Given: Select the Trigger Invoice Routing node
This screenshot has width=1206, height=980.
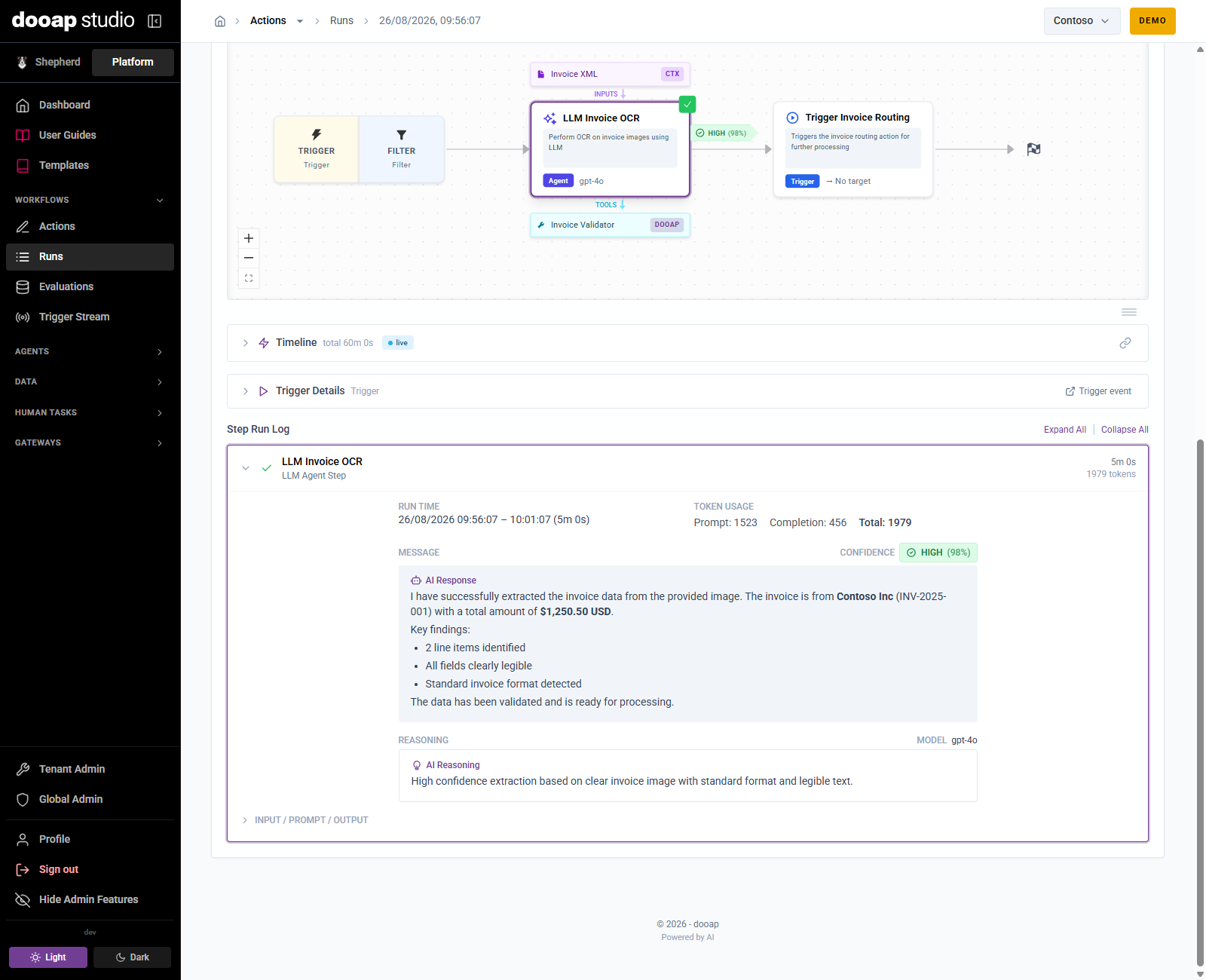Looking at the screenshot, I should point(853,149).
